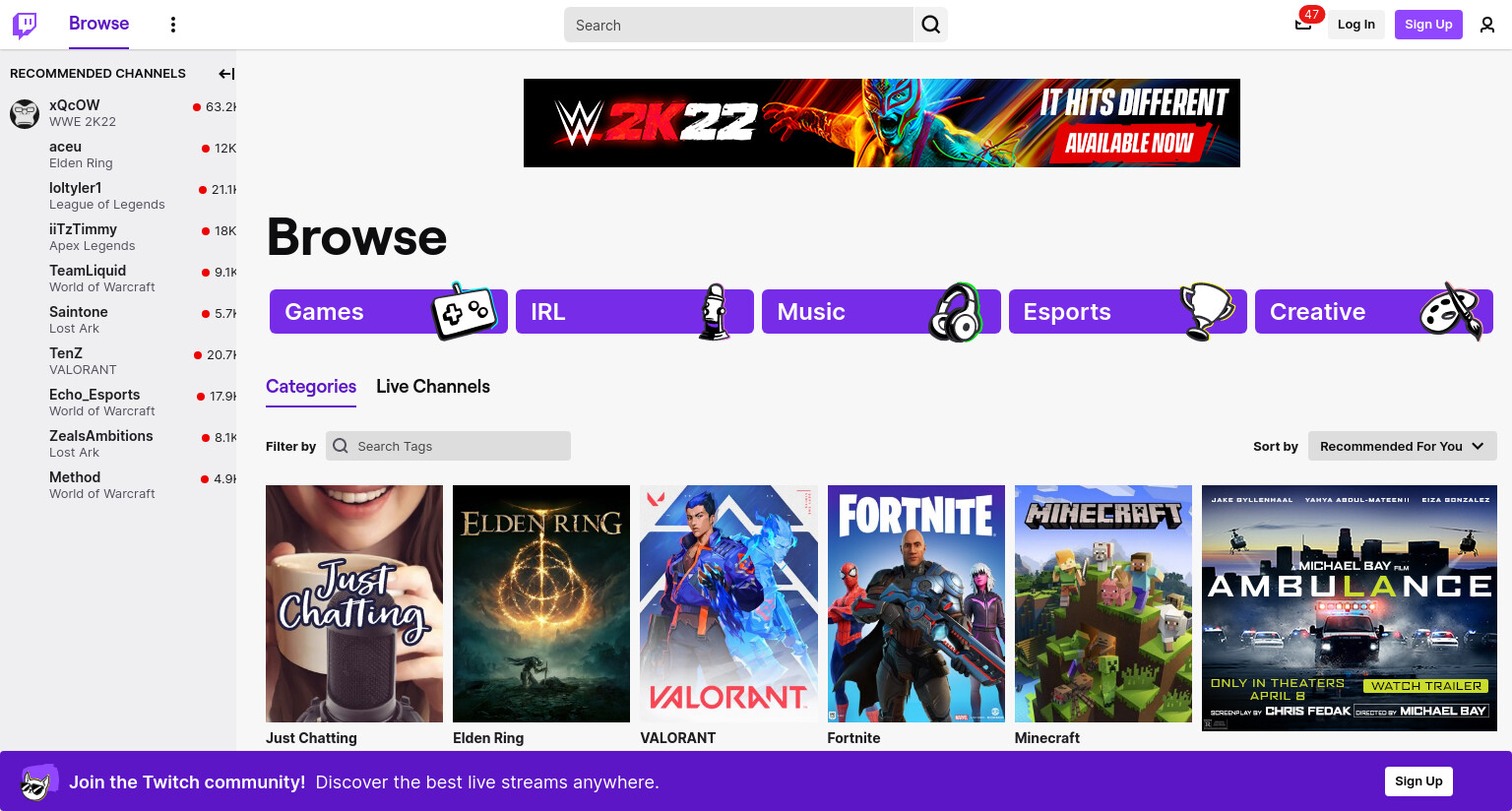This screenshot has height=811, width=1512.
Task: Collapse the recommended channels sidebar
Action: (226, 74)
